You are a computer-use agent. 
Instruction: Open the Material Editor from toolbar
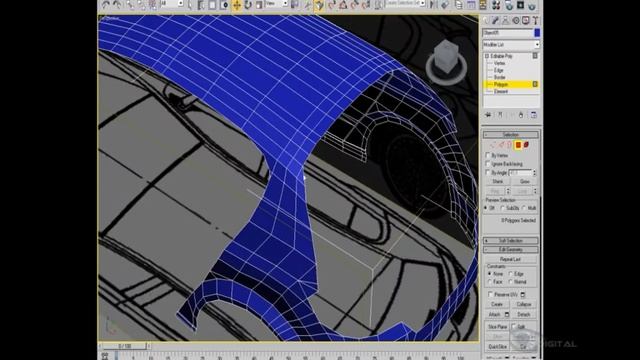pyautogui.click(x=496, y=5)
